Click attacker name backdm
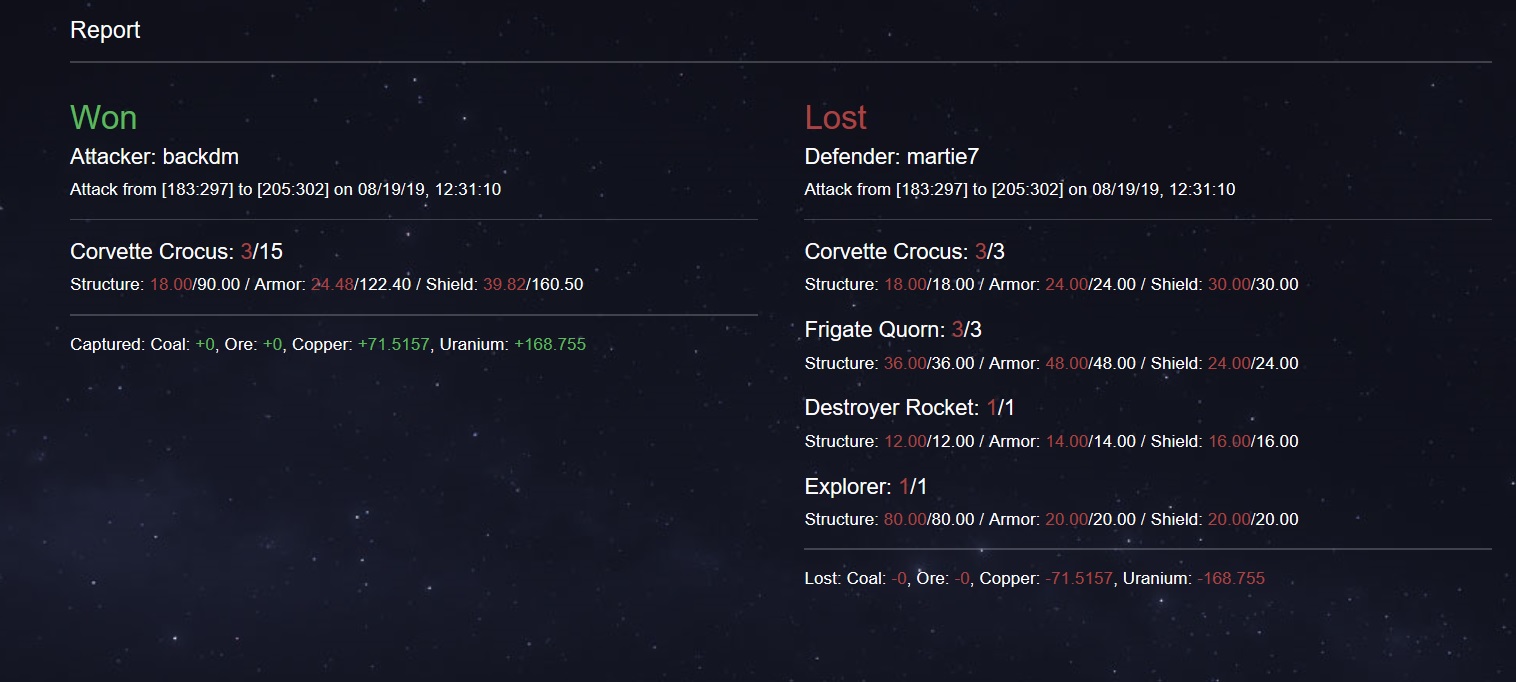The image size is (1516, 682). click(200, 157)
